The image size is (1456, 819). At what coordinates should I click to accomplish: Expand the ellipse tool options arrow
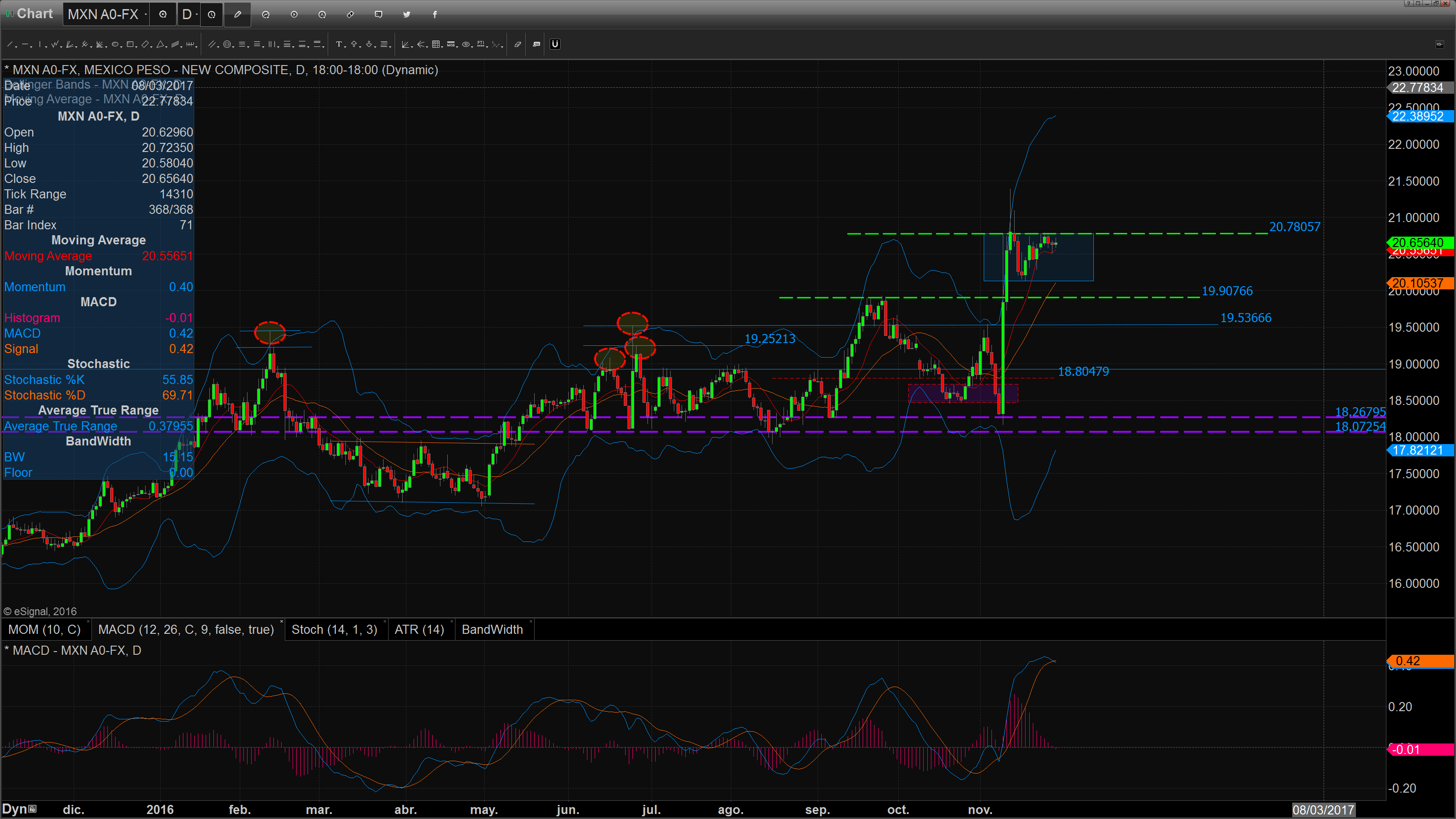[x=121, y=47]
